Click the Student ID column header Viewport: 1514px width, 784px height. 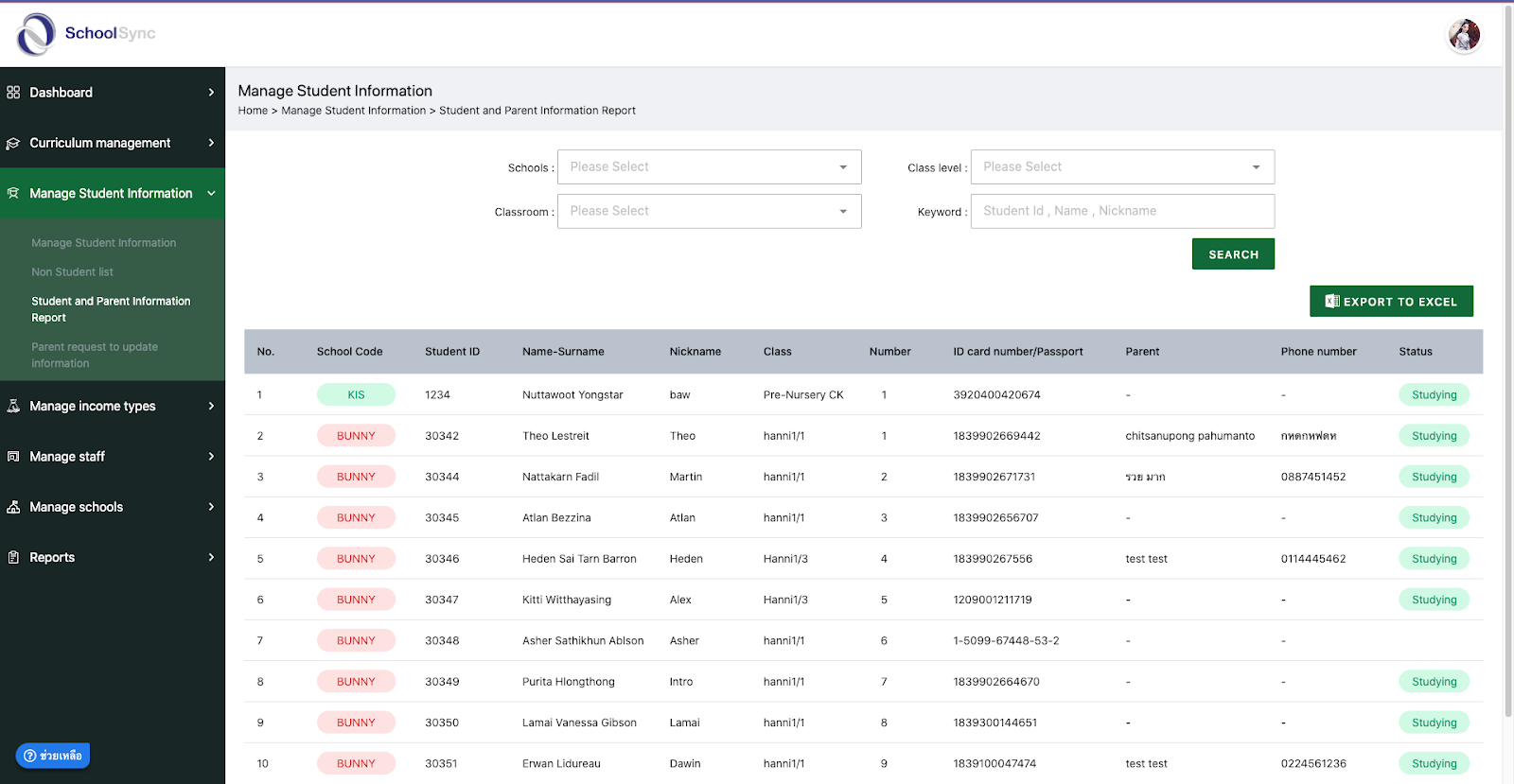452,352
